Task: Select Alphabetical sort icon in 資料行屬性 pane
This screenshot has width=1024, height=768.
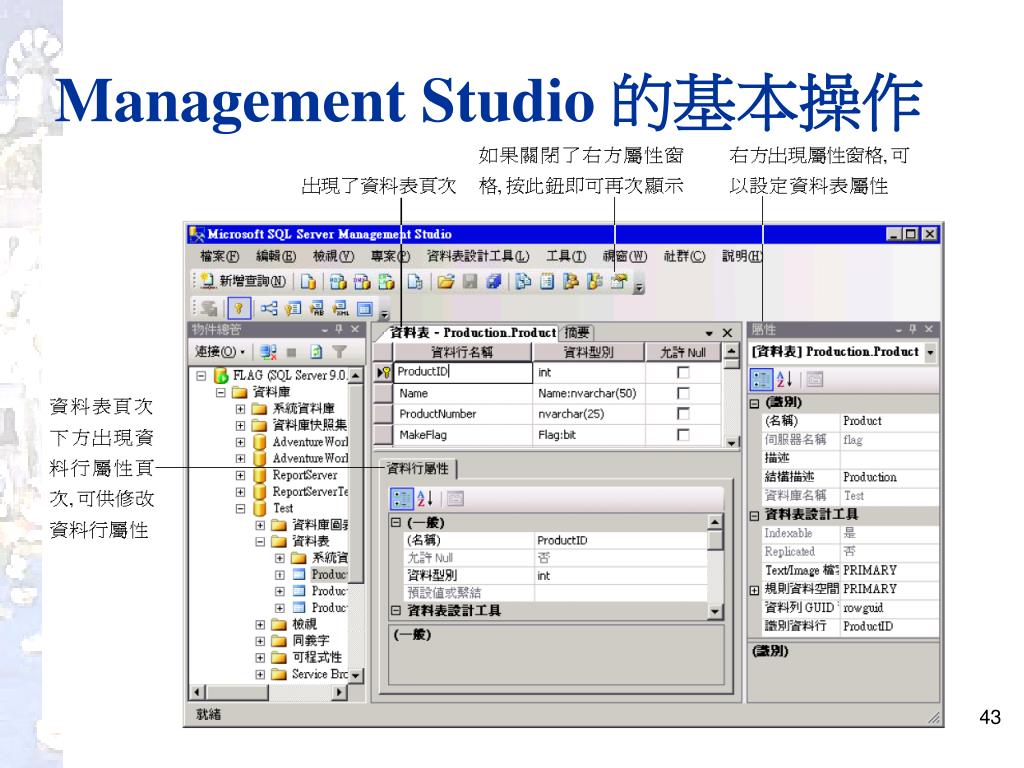Action: click(x=425, y=499)
